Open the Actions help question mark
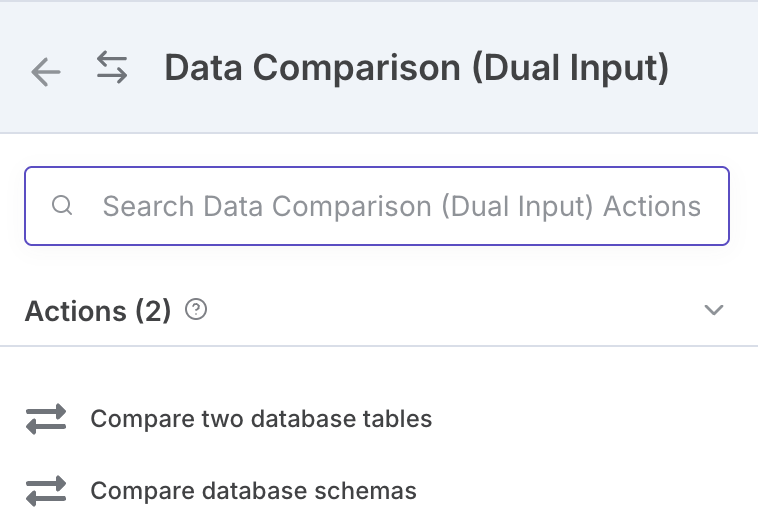Viewport: 758px width, 516px height. (x=196, y=310)
